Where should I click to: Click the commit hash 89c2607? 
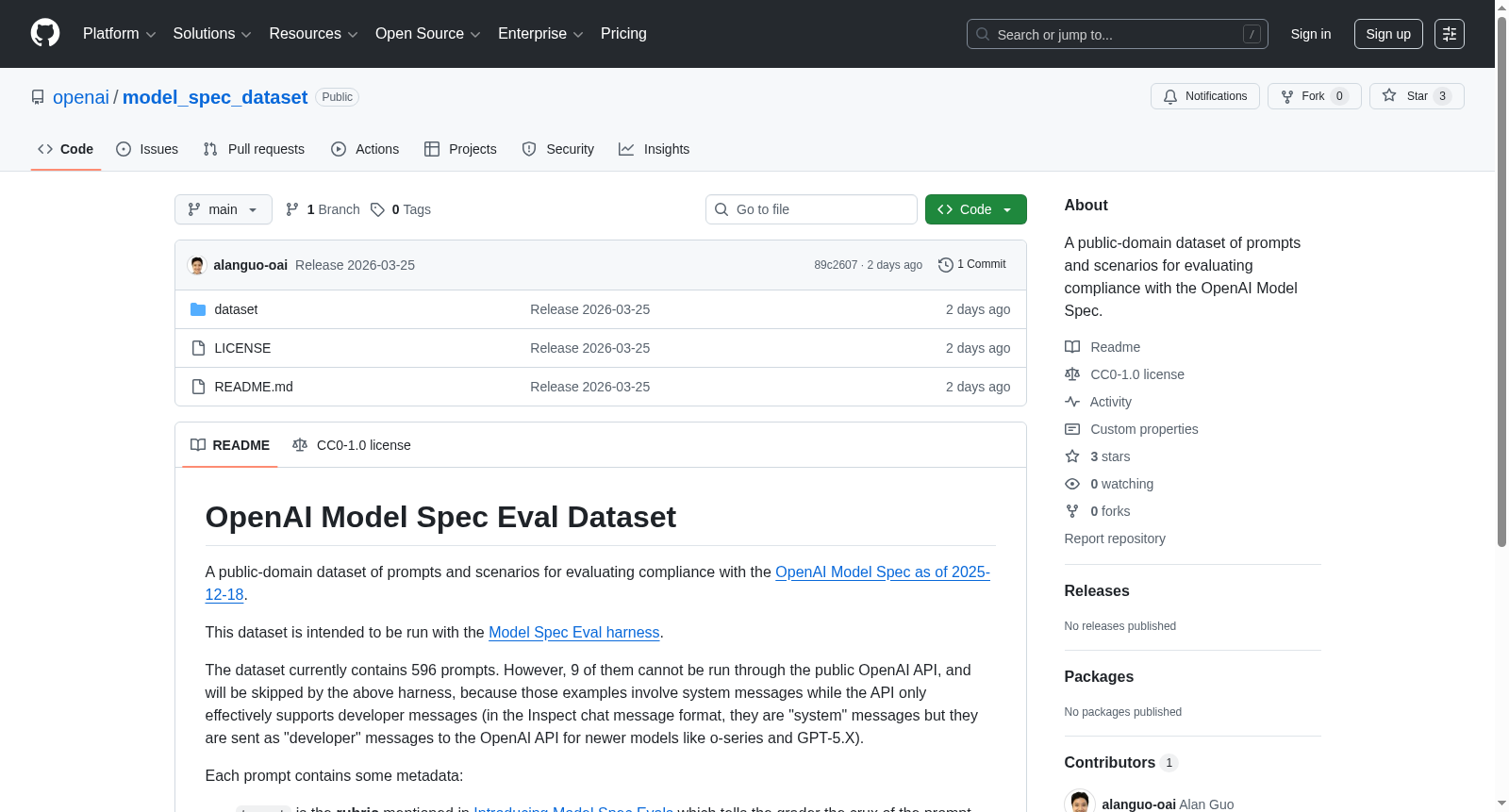coord(836,265)
